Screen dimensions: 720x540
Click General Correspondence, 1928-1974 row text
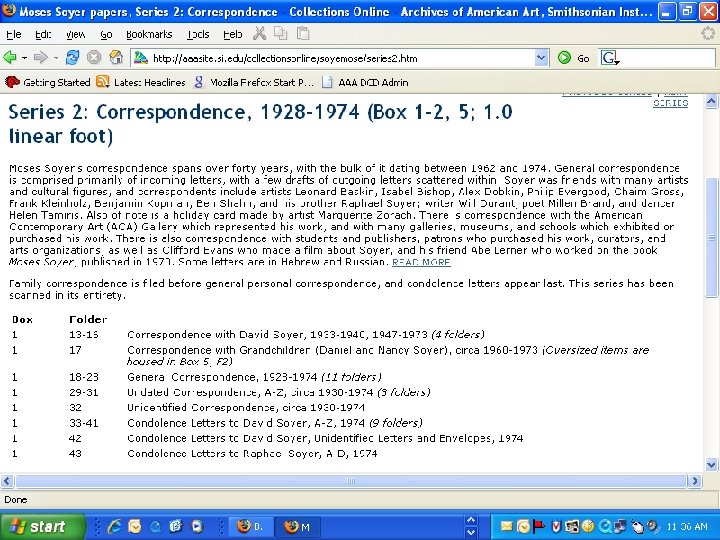point(254,377)
